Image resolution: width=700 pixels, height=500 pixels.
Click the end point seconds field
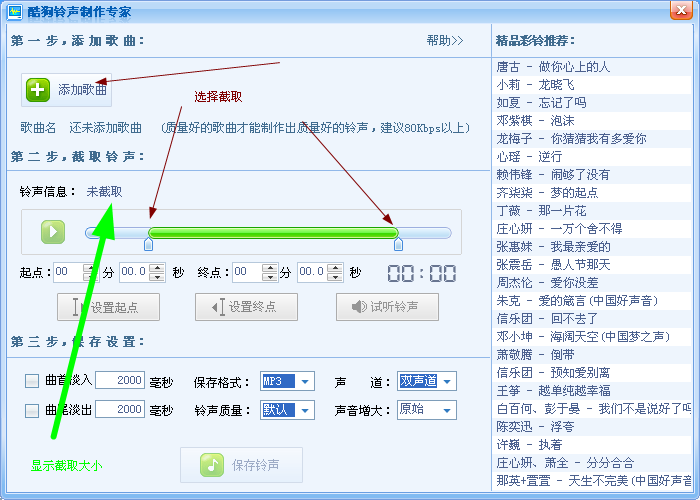click(x=312, y=272)
